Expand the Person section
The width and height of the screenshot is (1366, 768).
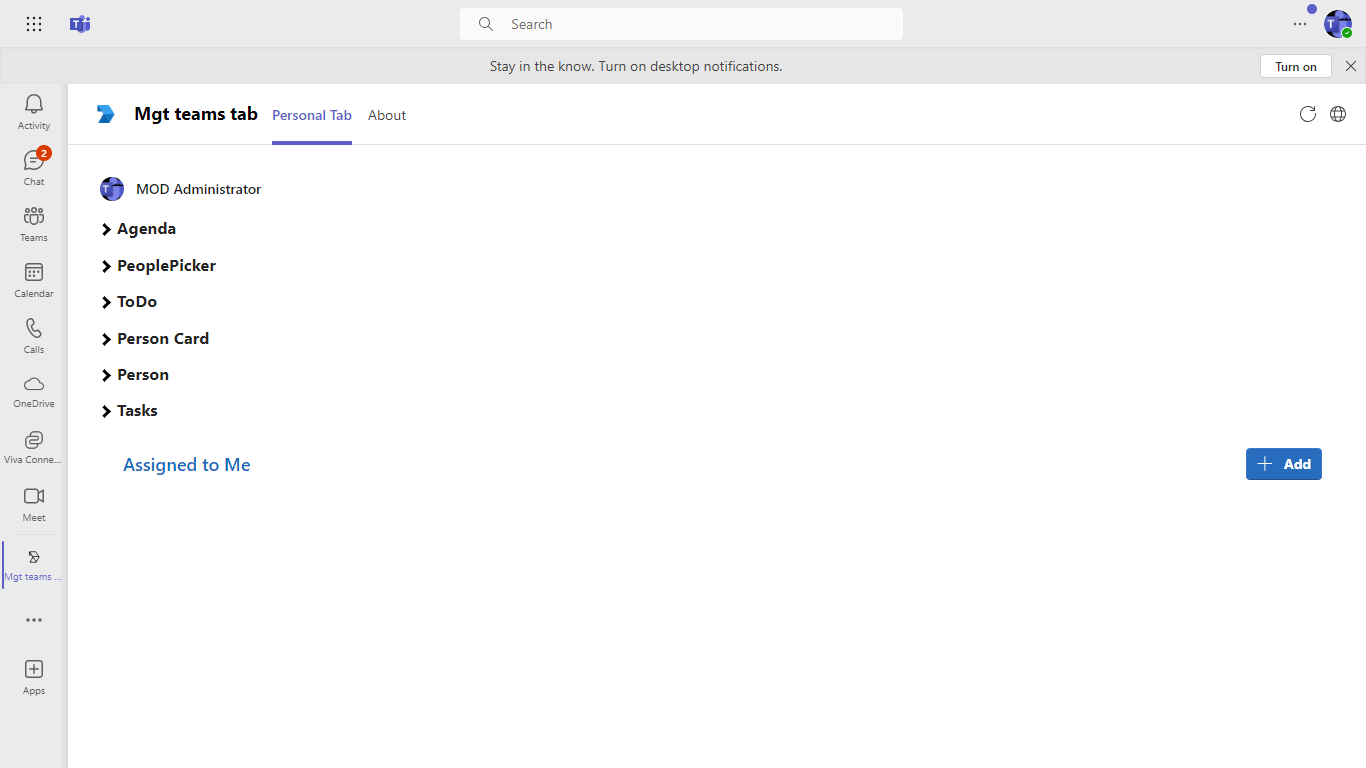(135, 375)
